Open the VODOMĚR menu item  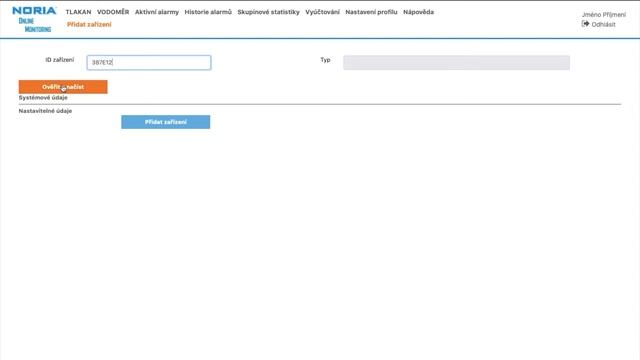(113, 12)
